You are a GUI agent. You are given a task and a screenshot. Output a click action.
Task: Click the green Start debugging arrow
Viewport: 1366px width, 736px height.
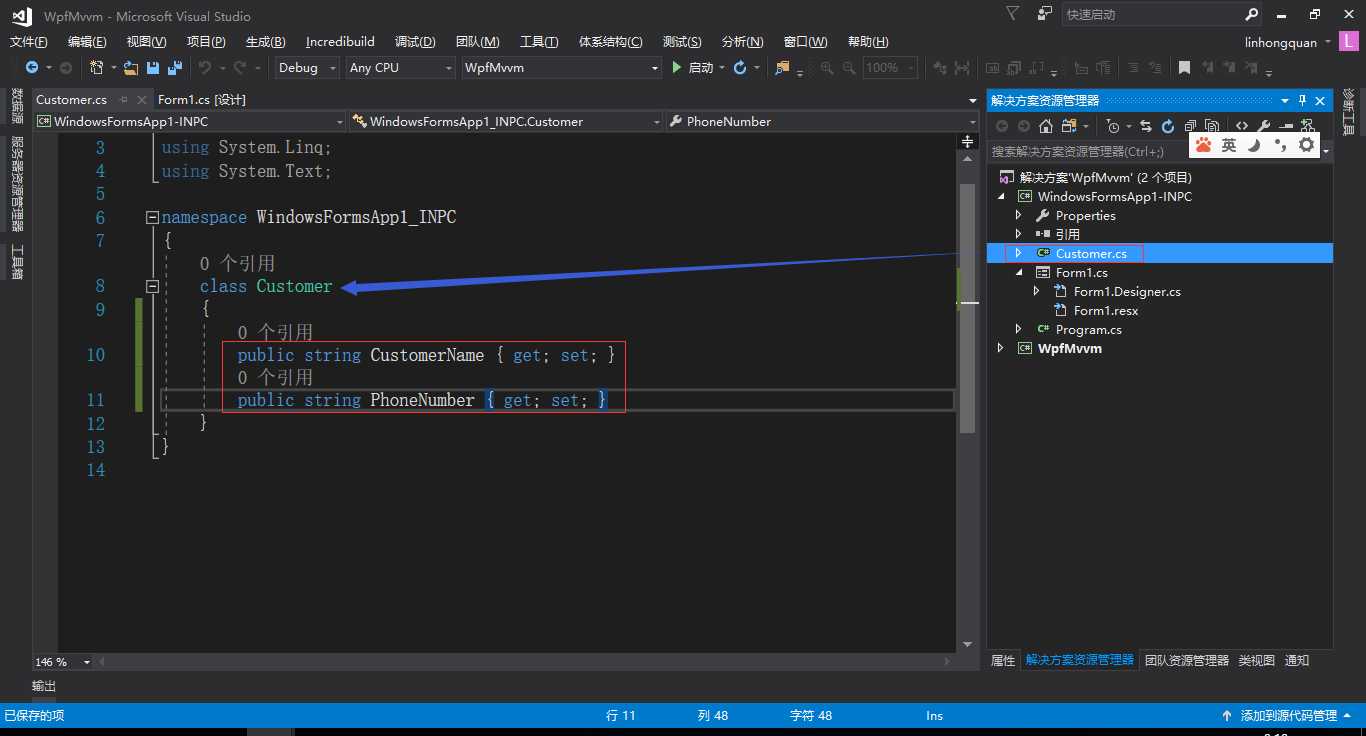coord(677,67)
